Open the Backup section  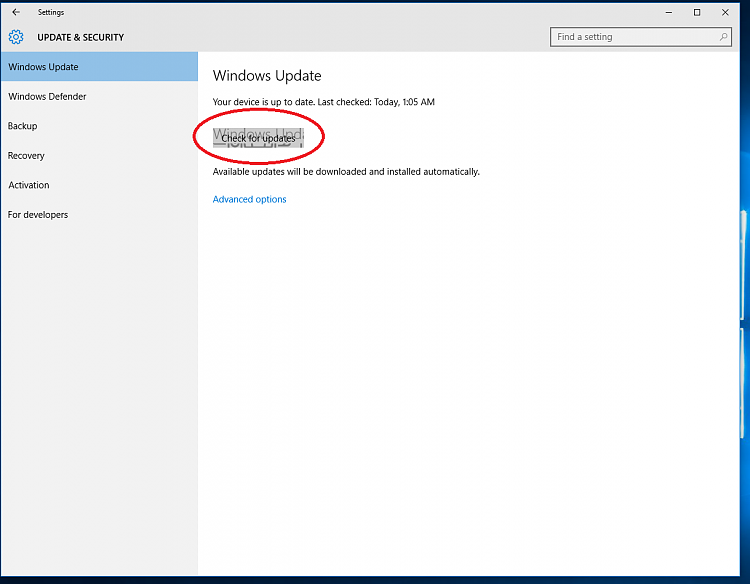tap(99, 126)
